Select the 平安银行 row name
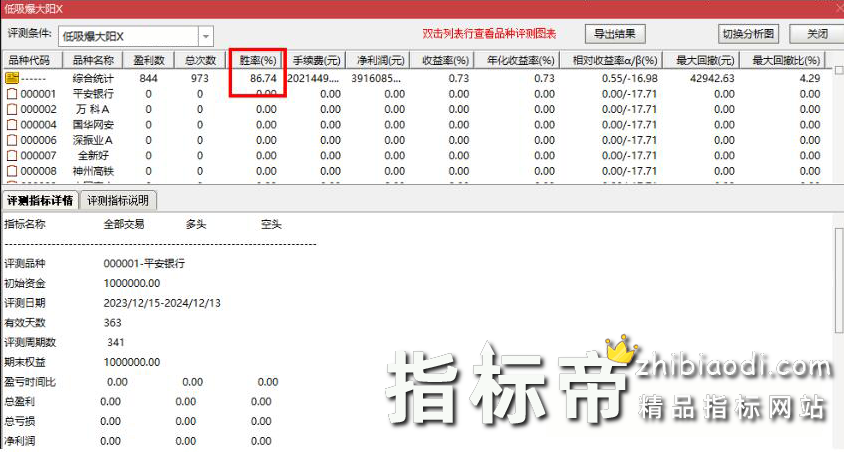Screen dimensions: 844x452 [93, 94]
